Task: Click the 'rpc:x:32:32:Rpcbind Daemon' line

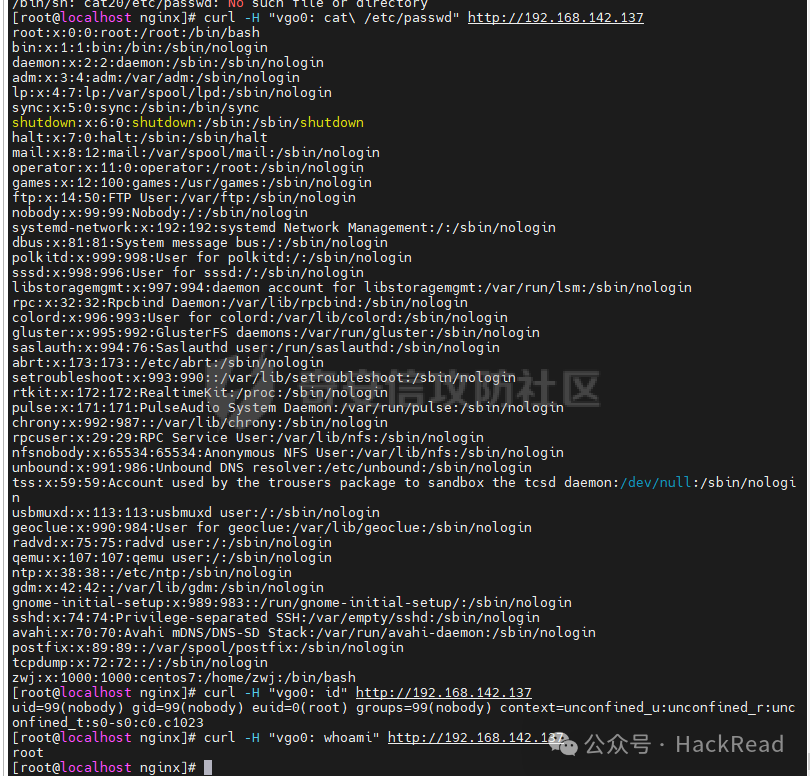Action: (x=240, y=302)
